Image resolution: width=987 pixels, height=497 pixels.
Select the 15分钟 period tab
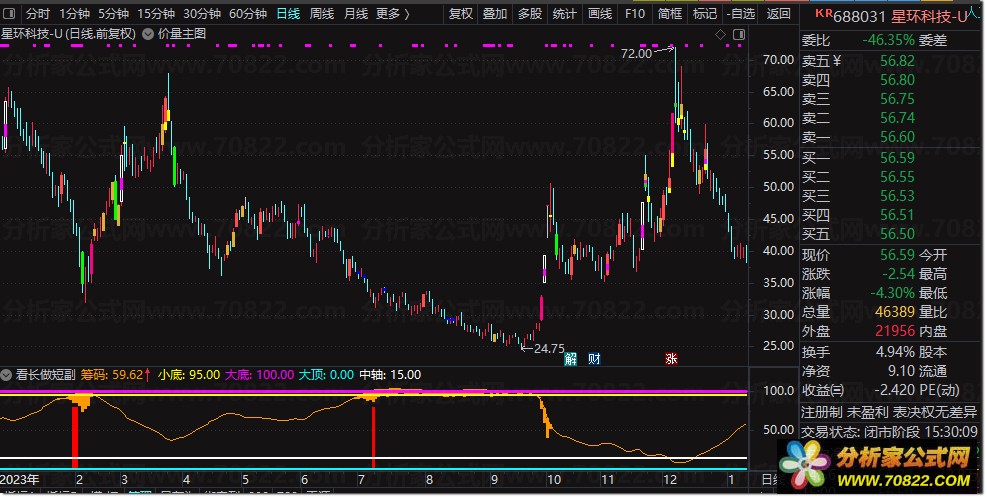click(156, 13)
